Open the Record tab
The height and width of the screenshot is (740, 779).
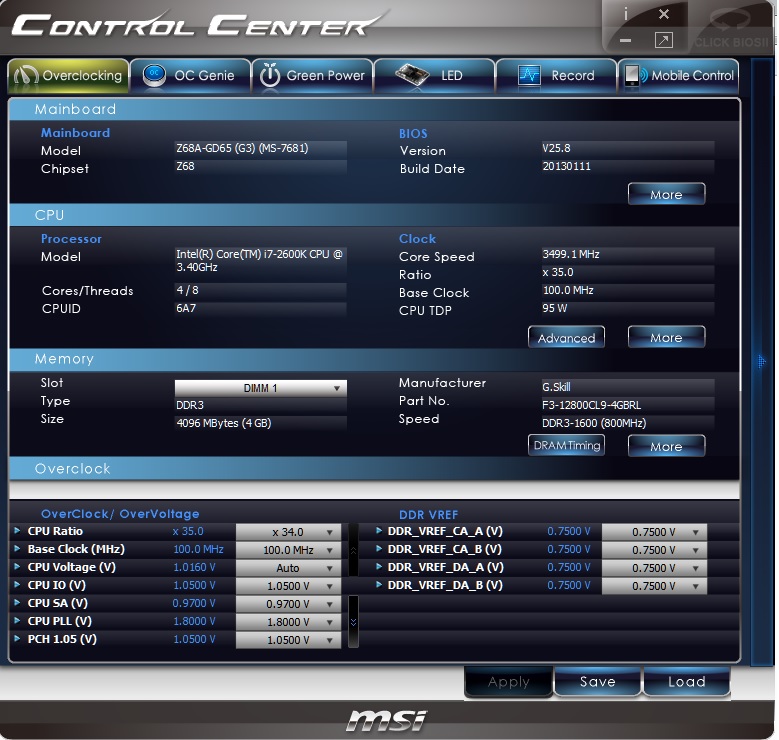(556, 76)
